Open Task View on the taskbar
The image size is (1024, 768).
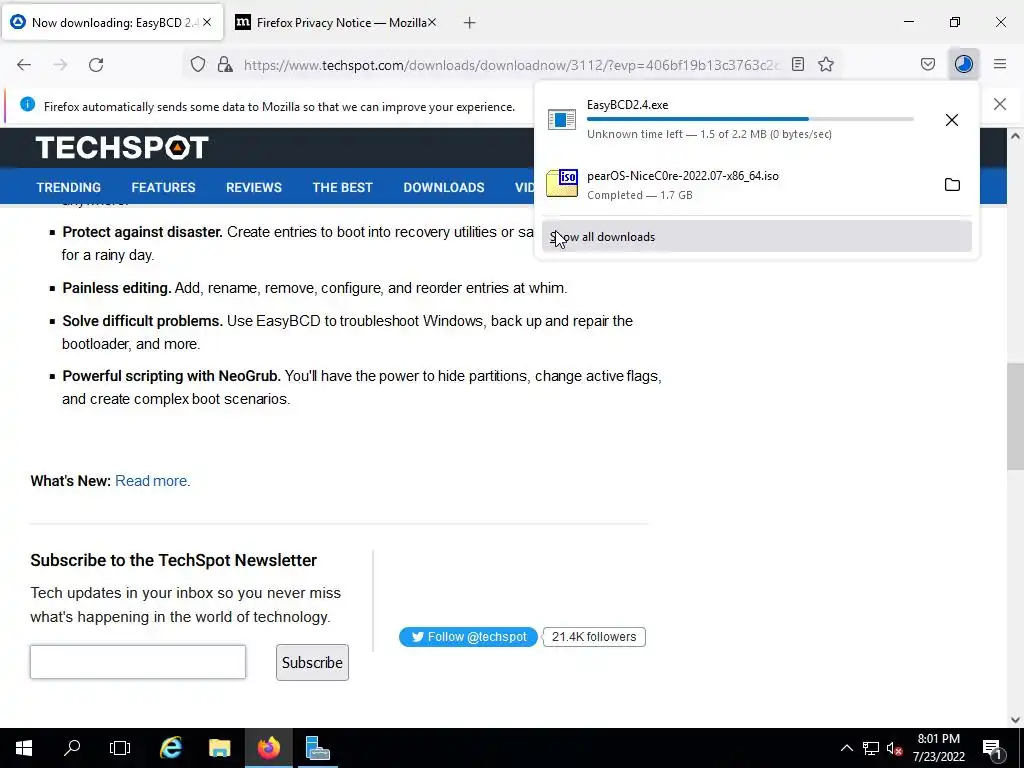120,748
